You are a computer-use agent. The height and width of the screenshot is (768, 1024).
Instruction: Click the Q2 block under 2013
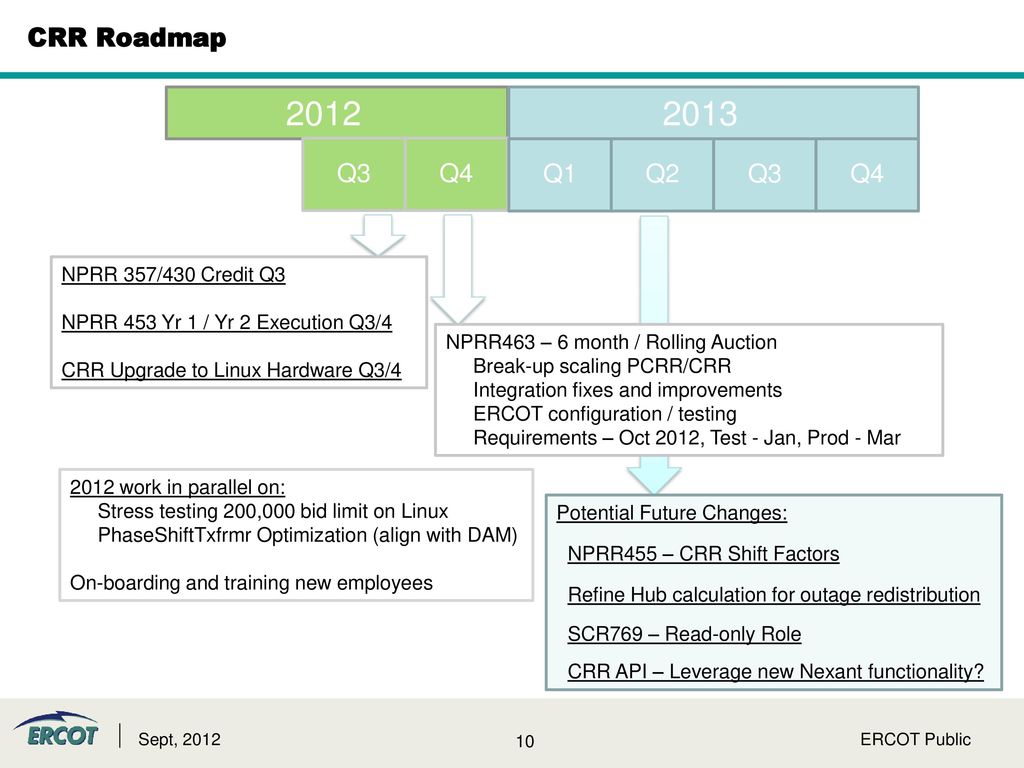(x=662, y=174)
